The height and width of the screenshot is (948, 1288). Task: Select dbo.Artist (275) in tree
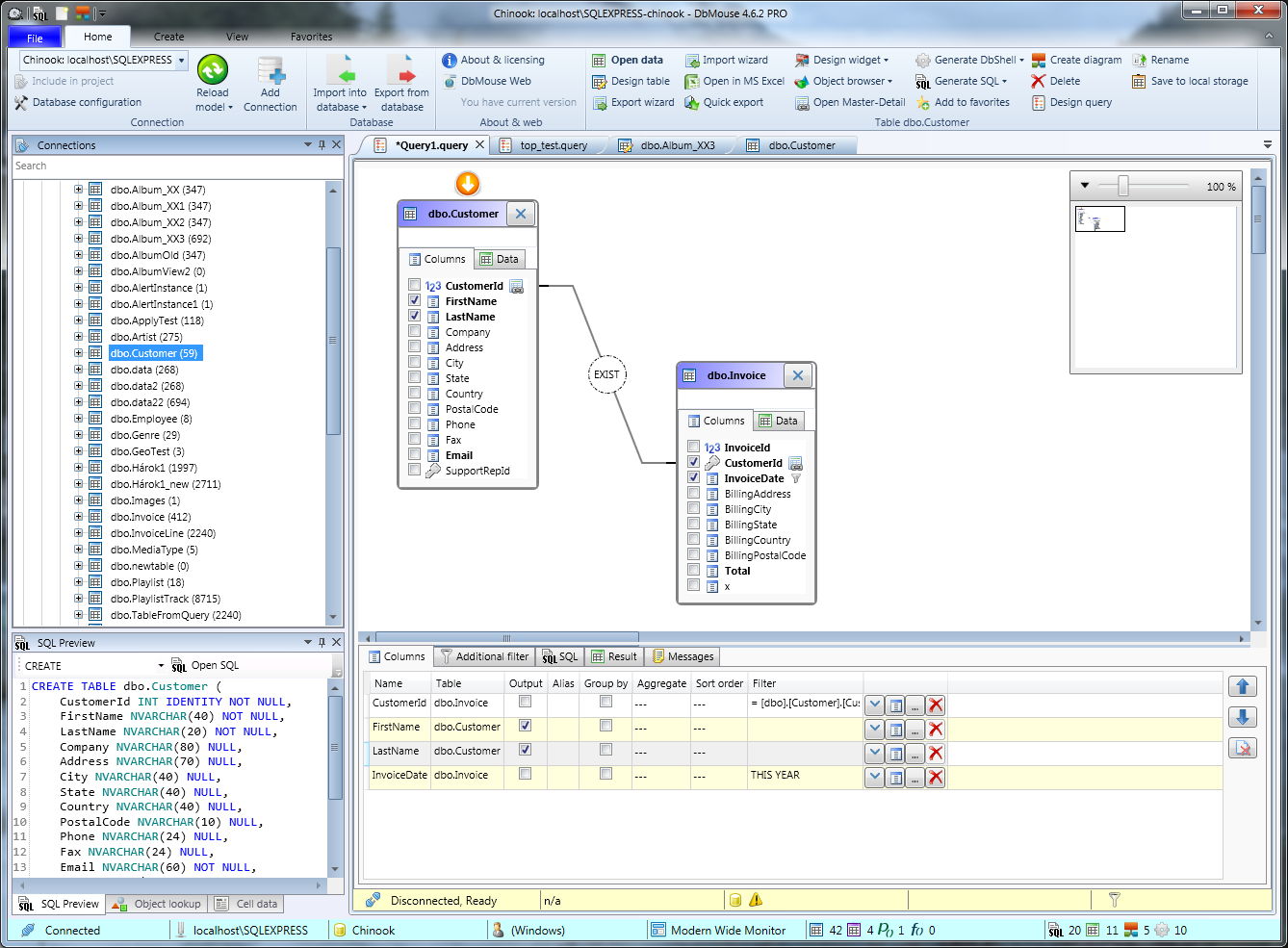tap(146, 337)
